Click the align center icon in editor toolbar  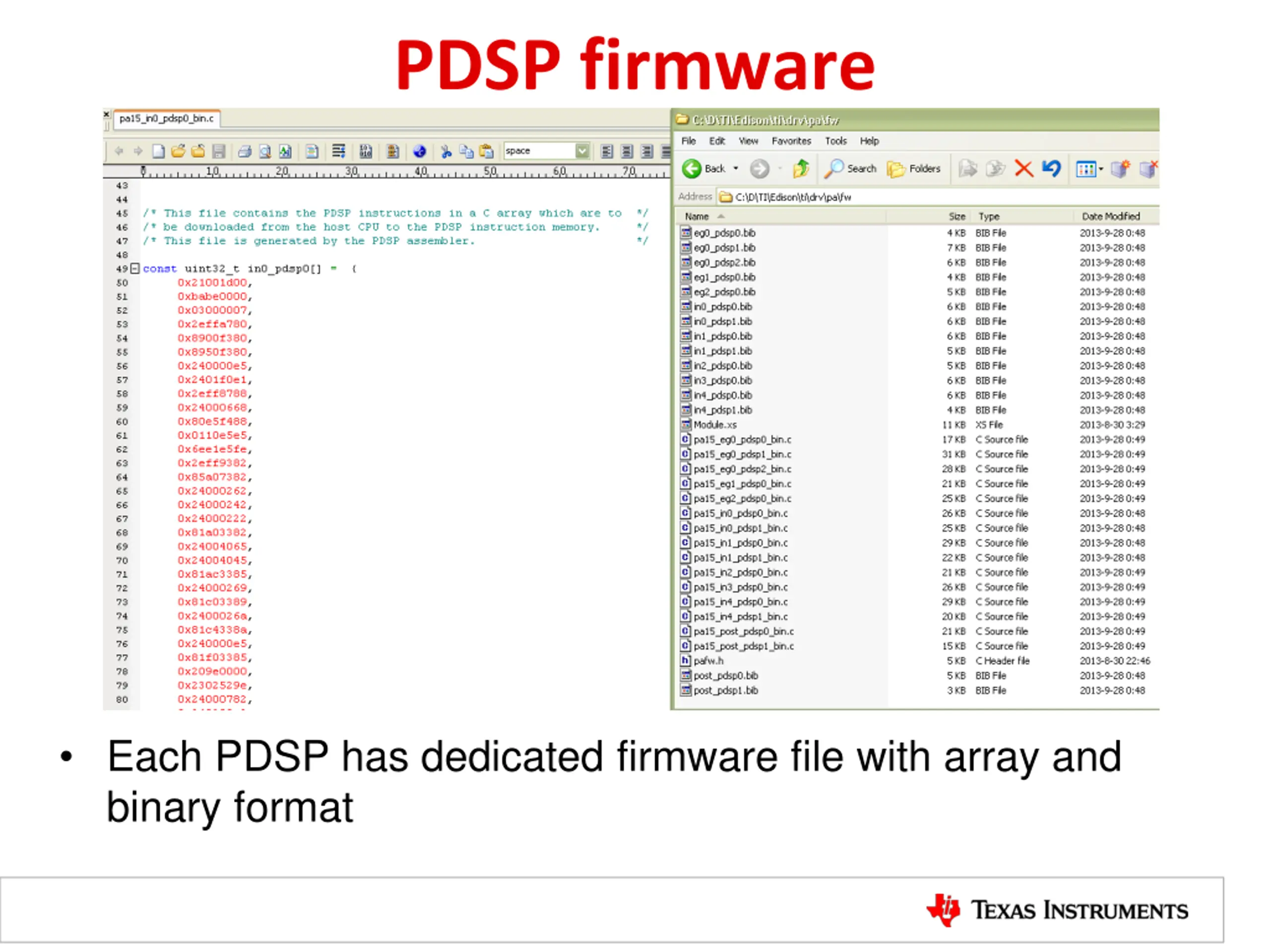click(x=627, y=152)
